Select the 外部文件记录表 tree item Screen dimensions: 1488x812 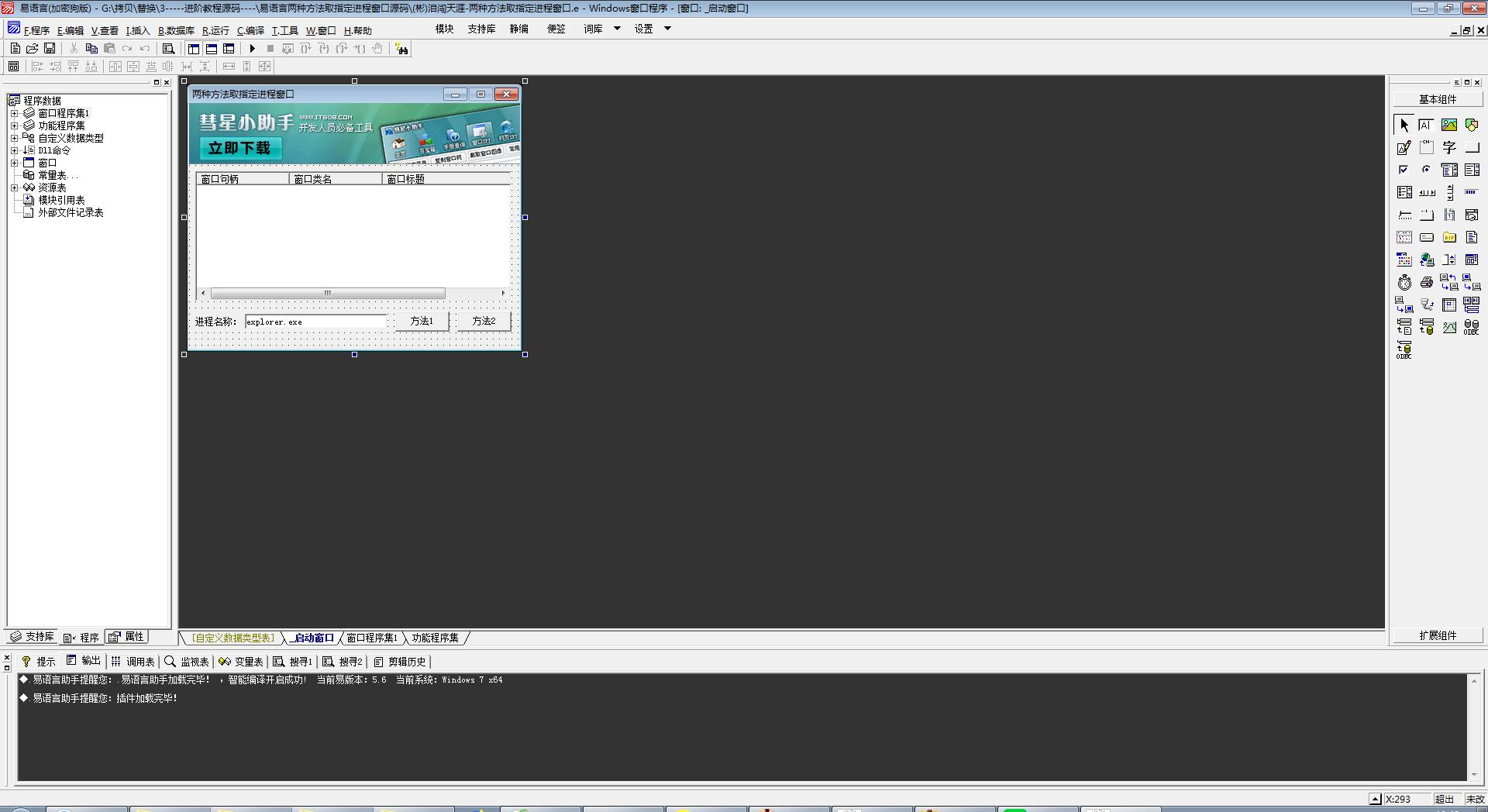71,212
